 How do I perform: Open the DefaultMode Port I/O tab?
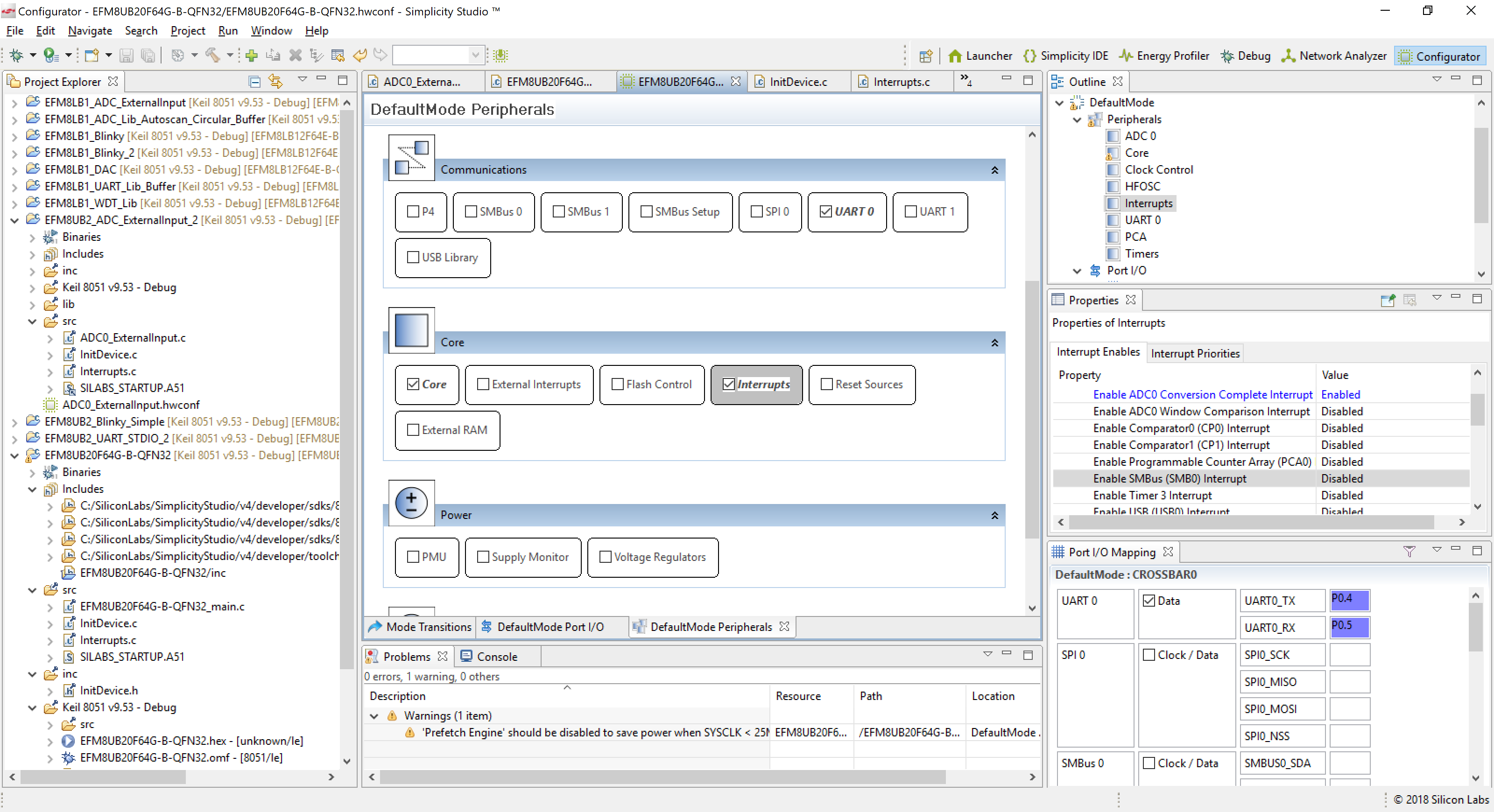550,627
